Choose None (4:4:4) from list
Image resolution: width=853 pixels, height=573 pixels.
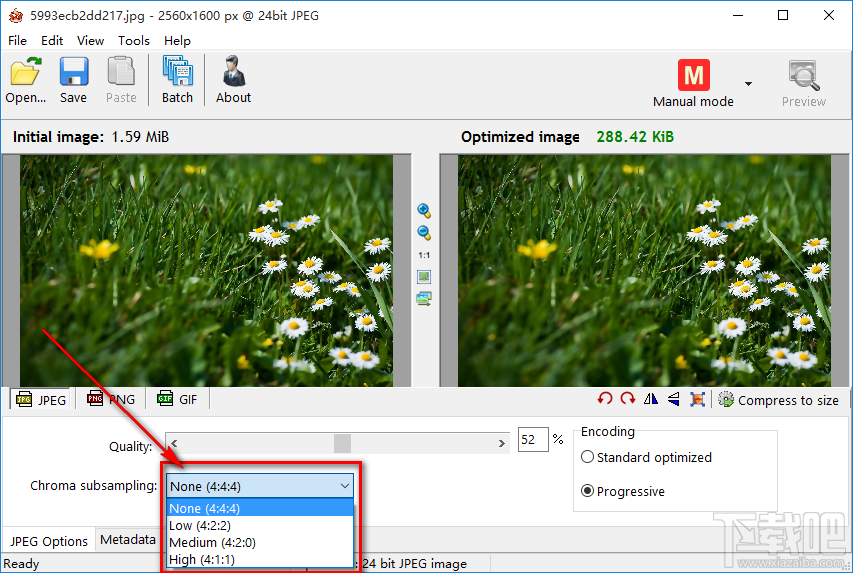[260, 508]
